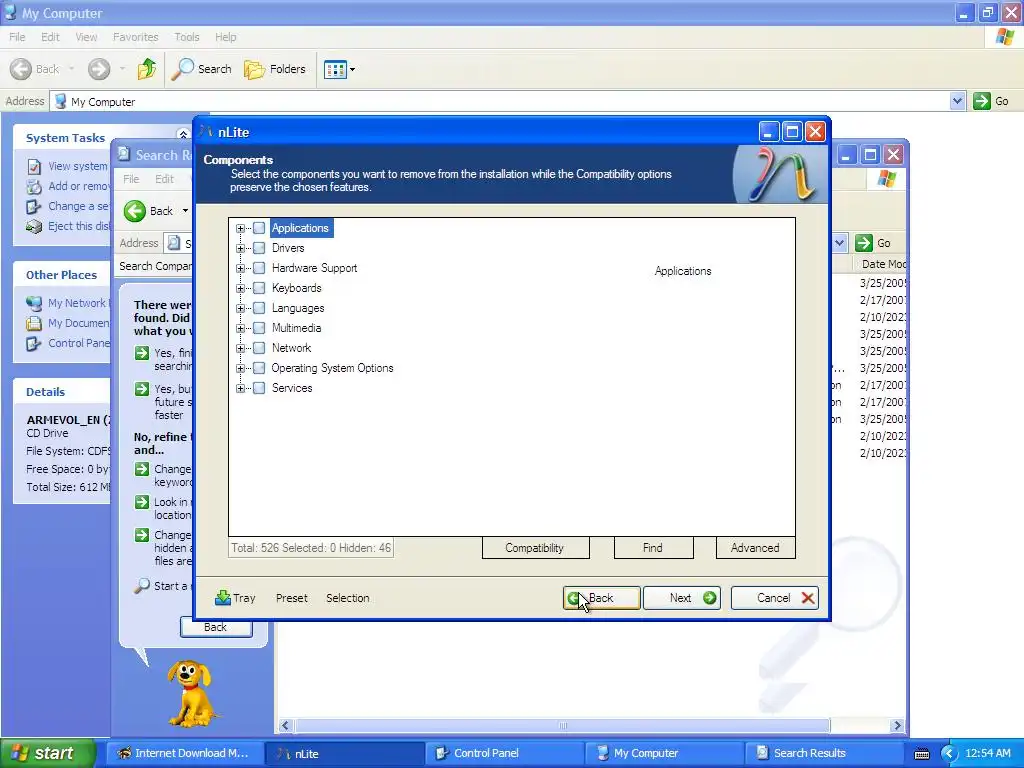The image size is (1024, 768).
Task: Click the Folders toolbar icon
Action: [254, 69]
